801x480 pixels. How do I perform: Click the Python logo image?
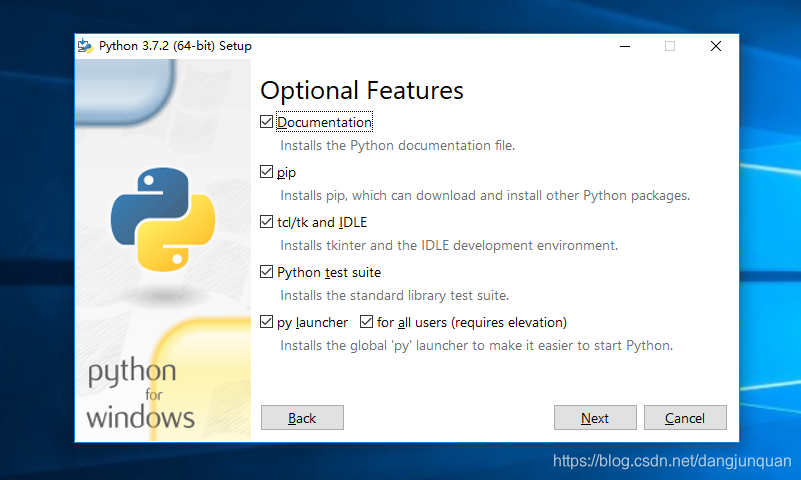(163, 220)
